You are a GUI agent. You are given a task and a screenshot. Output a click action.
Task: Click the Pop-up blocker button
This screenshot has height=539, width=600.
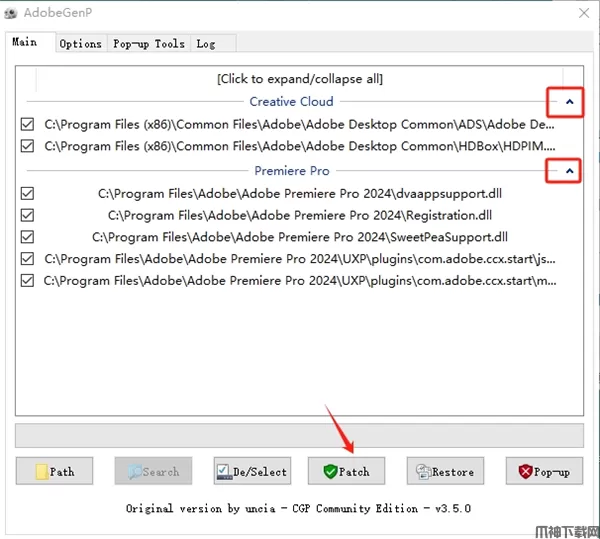[544, 471]
